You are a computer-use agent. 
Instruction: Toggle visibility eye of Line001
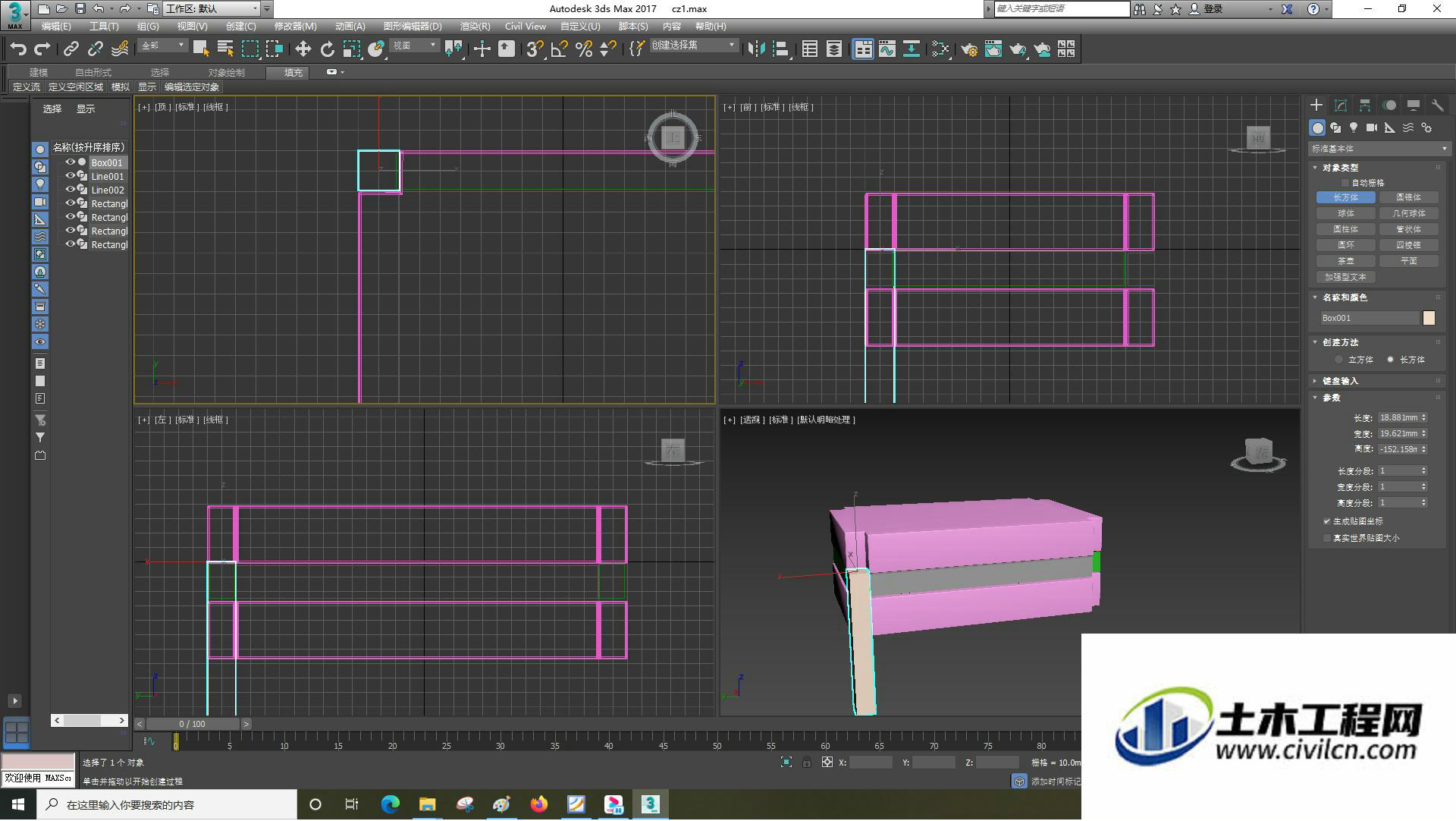pos(70,176)
